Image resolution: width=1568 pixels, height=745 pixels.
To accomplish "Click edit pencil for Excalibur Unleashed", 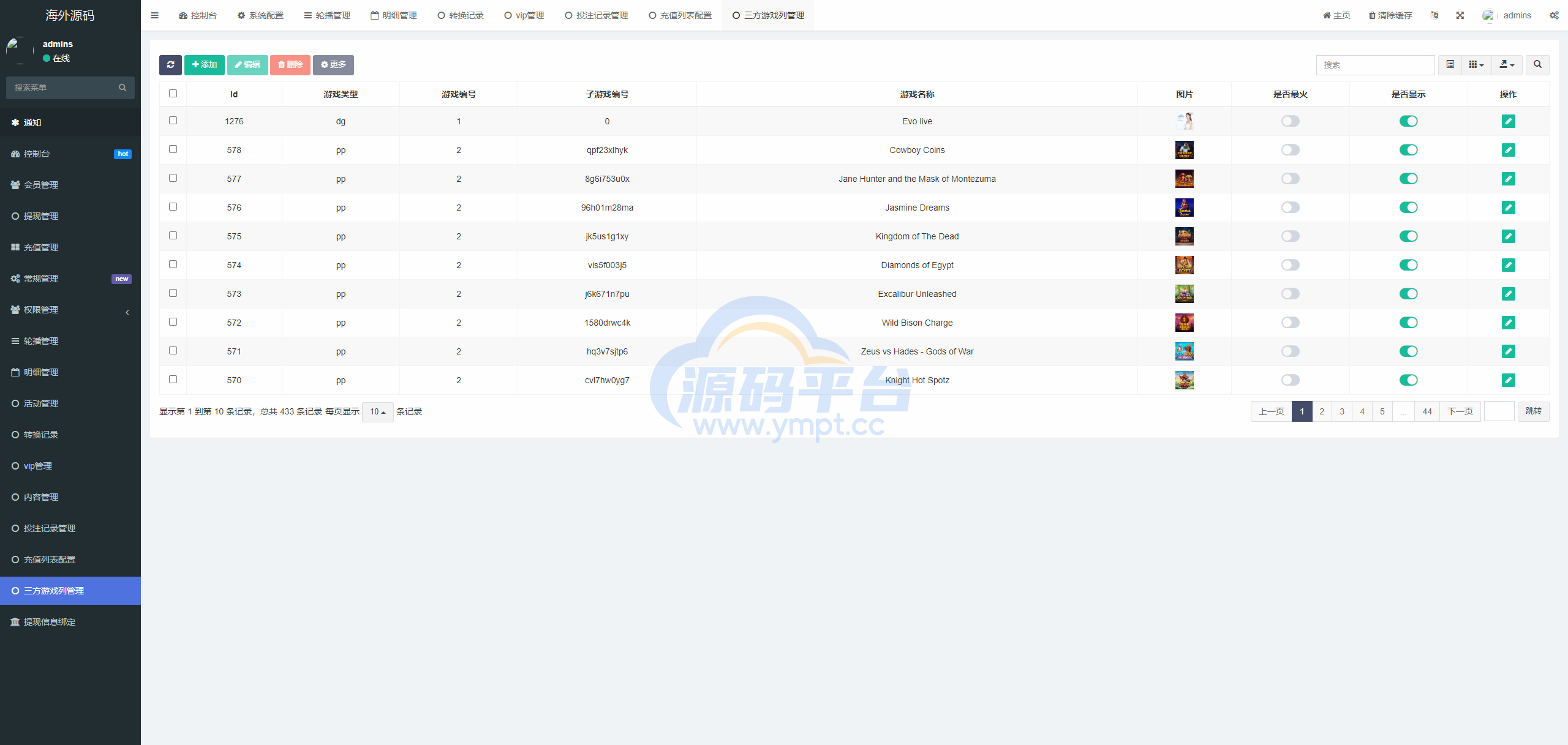I will pos(1508,294).
